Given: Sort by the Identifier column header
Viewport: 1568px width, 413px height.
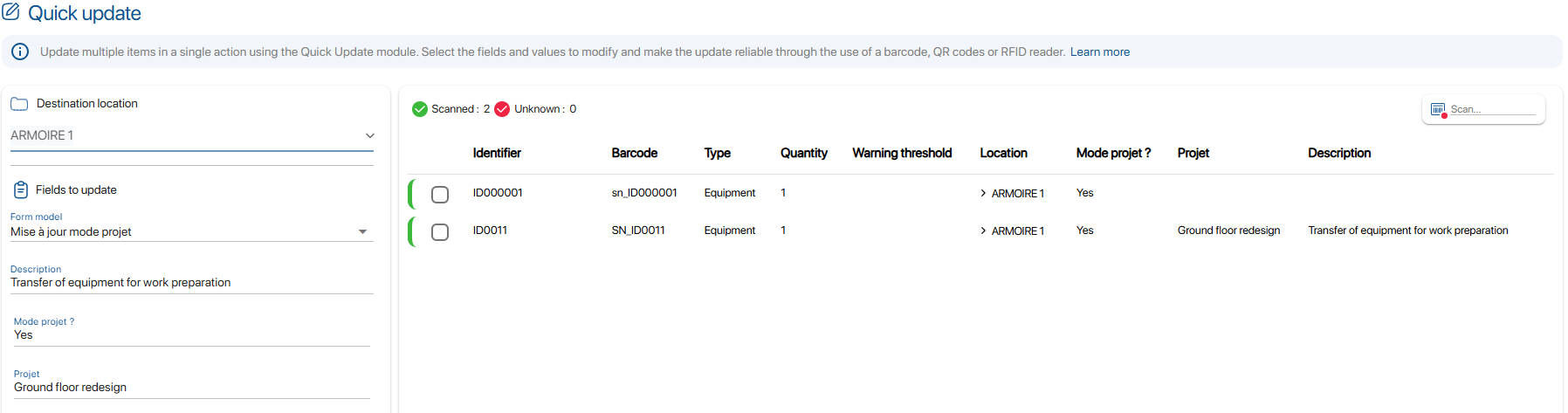Looking at the screenshot, I should (497, 153).
